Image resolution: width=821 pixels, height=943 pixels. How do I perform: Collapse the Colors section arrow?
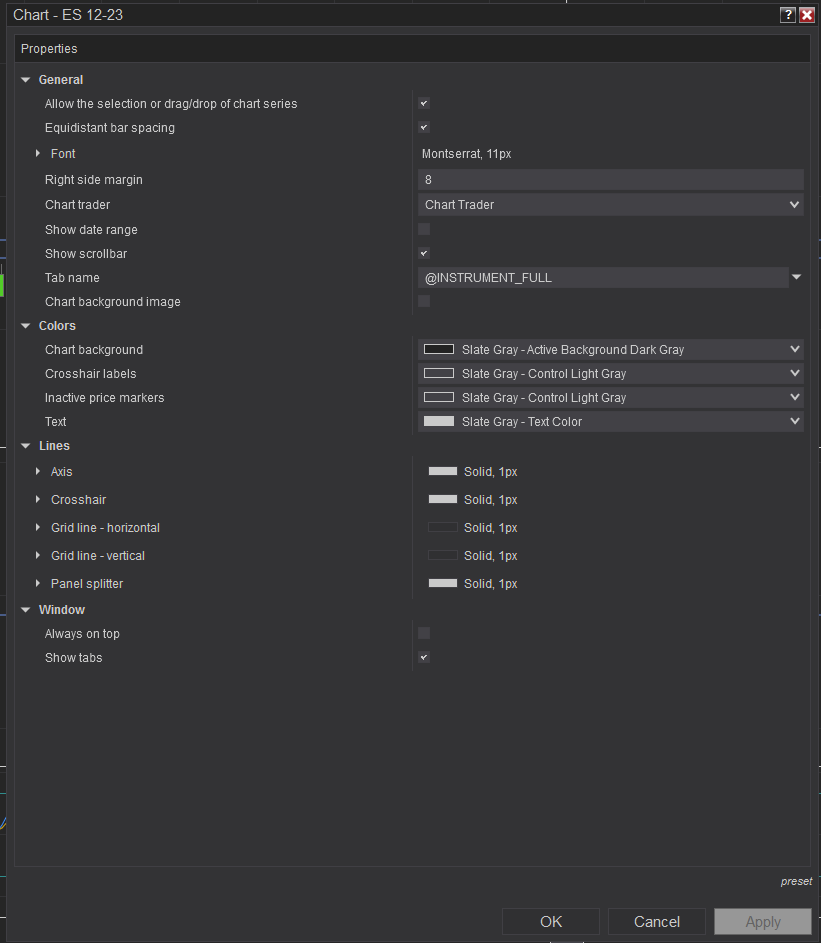[26, 326]
